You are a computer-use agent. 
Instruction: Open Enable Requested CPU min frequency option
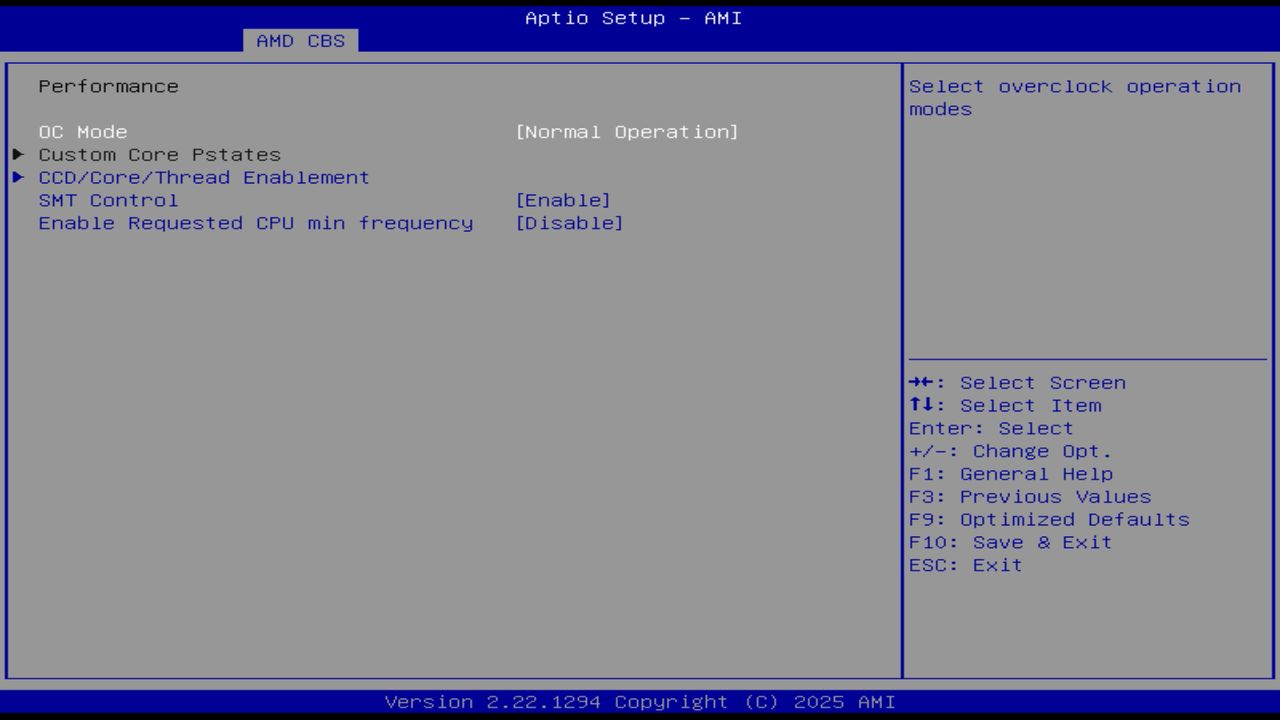[572, 223]
